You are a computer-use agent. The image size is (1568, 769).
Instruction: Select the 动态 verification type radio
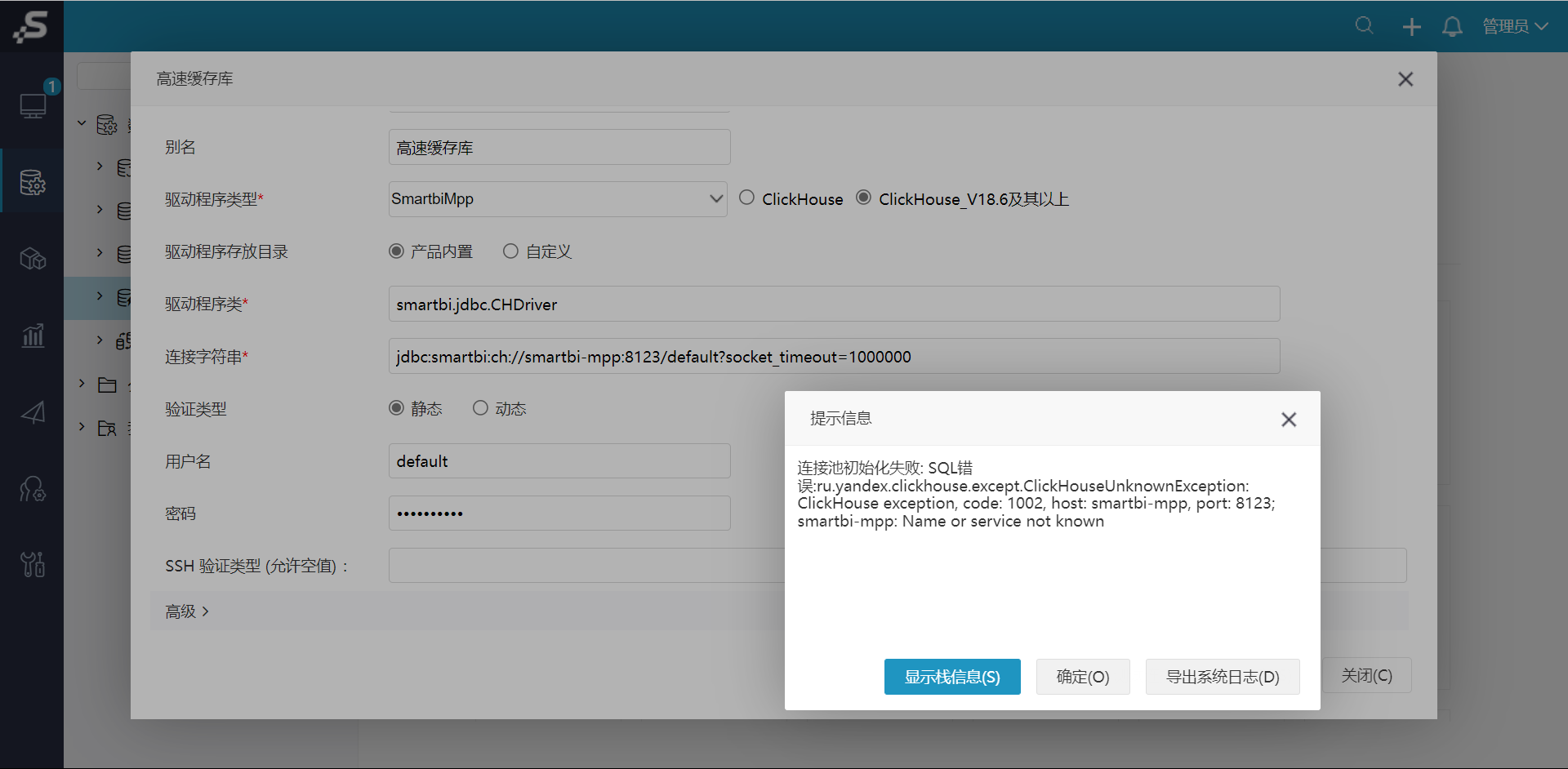[x=480, y=407]
